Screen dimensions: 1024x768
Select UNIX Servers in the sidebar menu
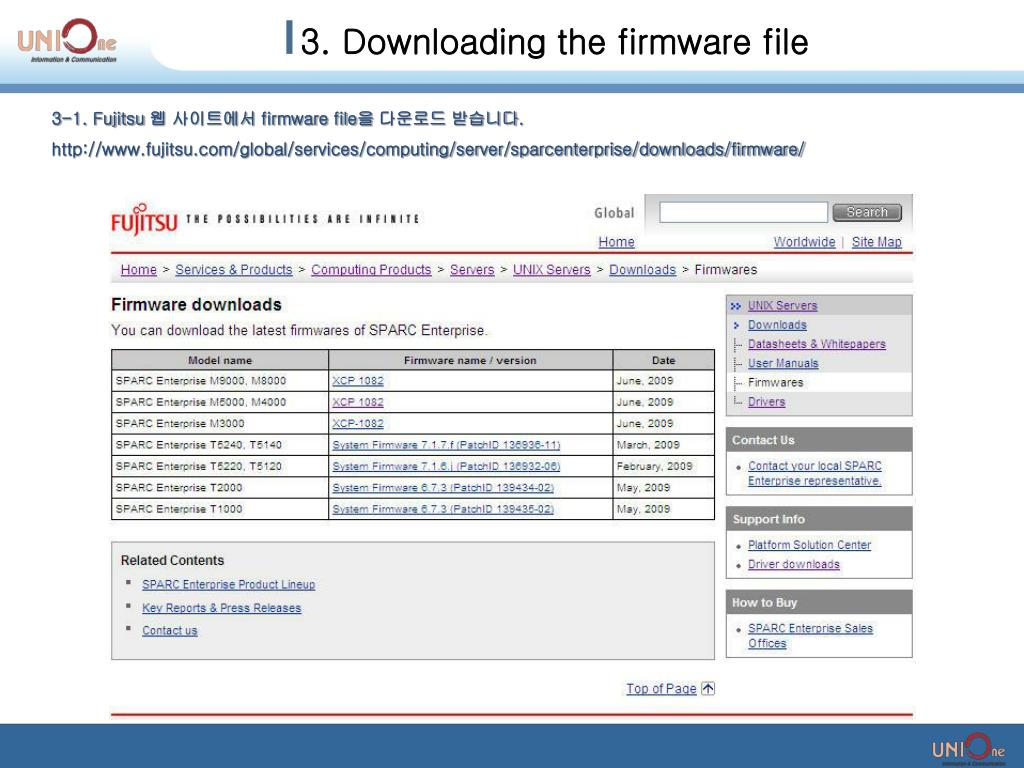pos(782,306)
